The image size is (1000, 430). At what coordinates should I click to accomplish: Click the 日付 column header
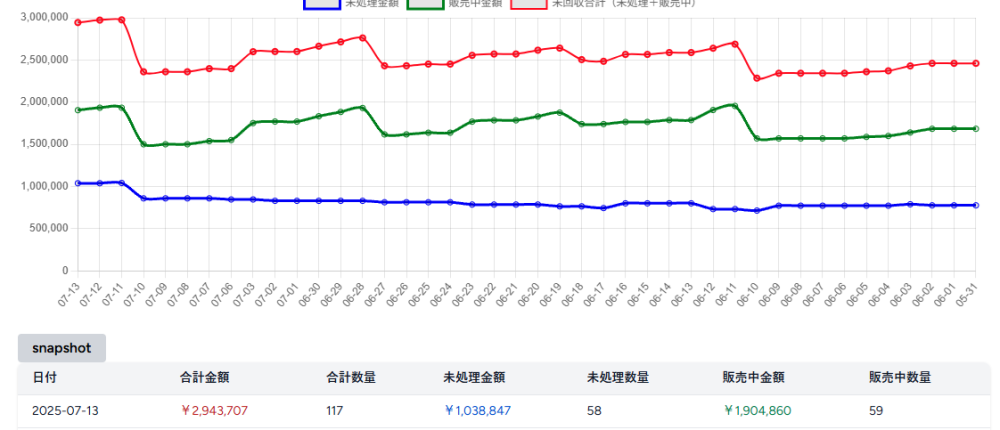coord(44,378)
